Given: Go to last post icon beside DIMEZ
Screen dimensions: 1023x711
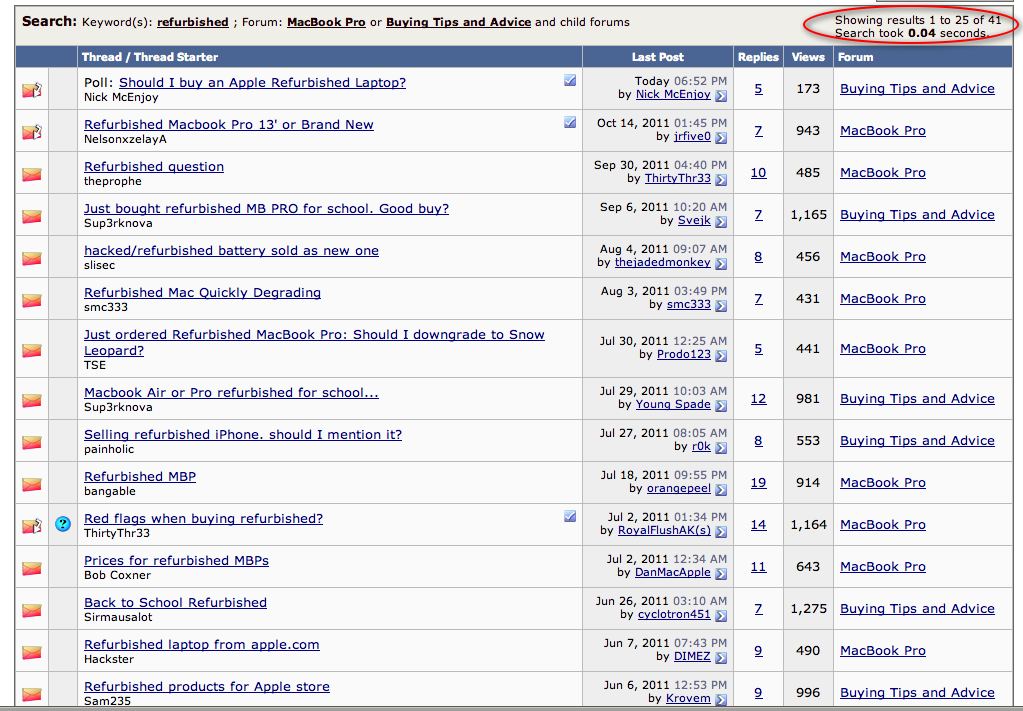Looking at the screenshot, I should (x=721, y=658).
